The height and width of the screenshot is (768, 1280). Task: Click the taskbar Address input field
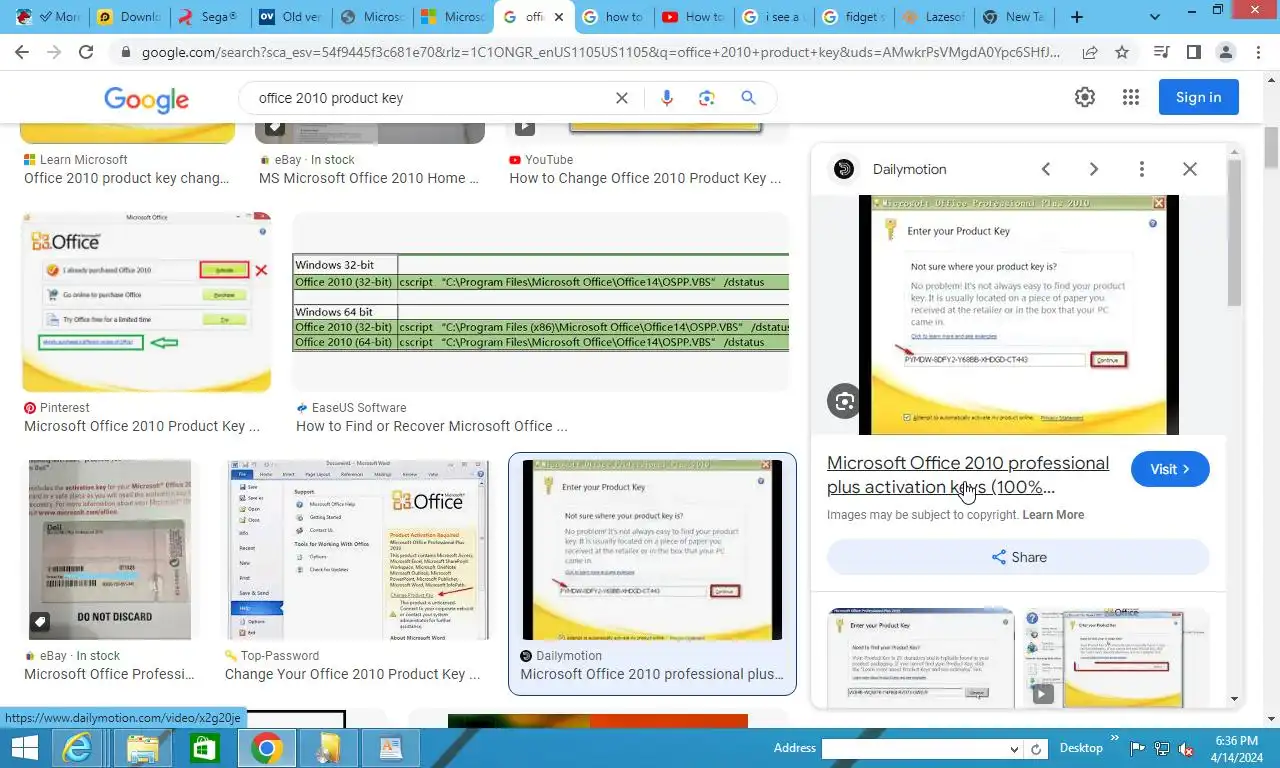tap(914, 749)
